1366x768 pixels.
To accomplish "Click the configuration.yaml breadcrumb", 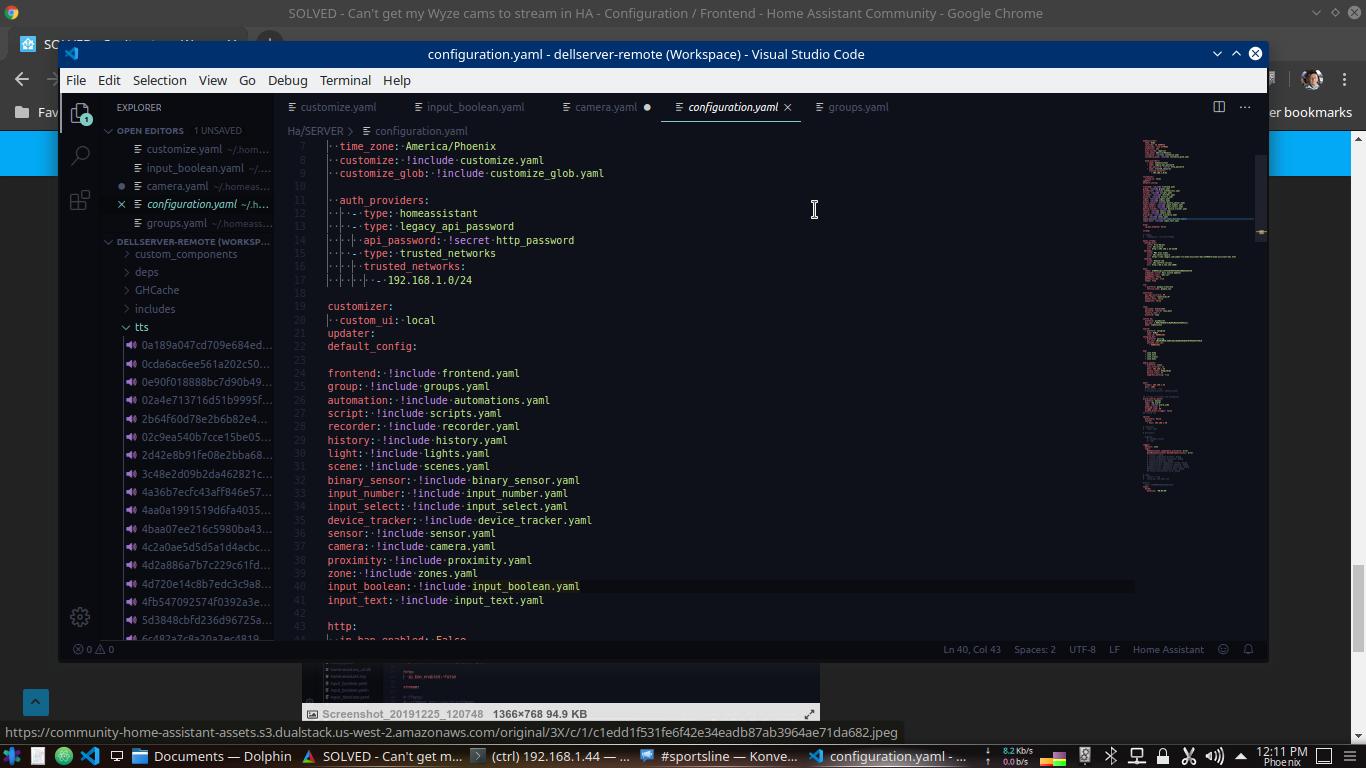I will pos(415,131).
